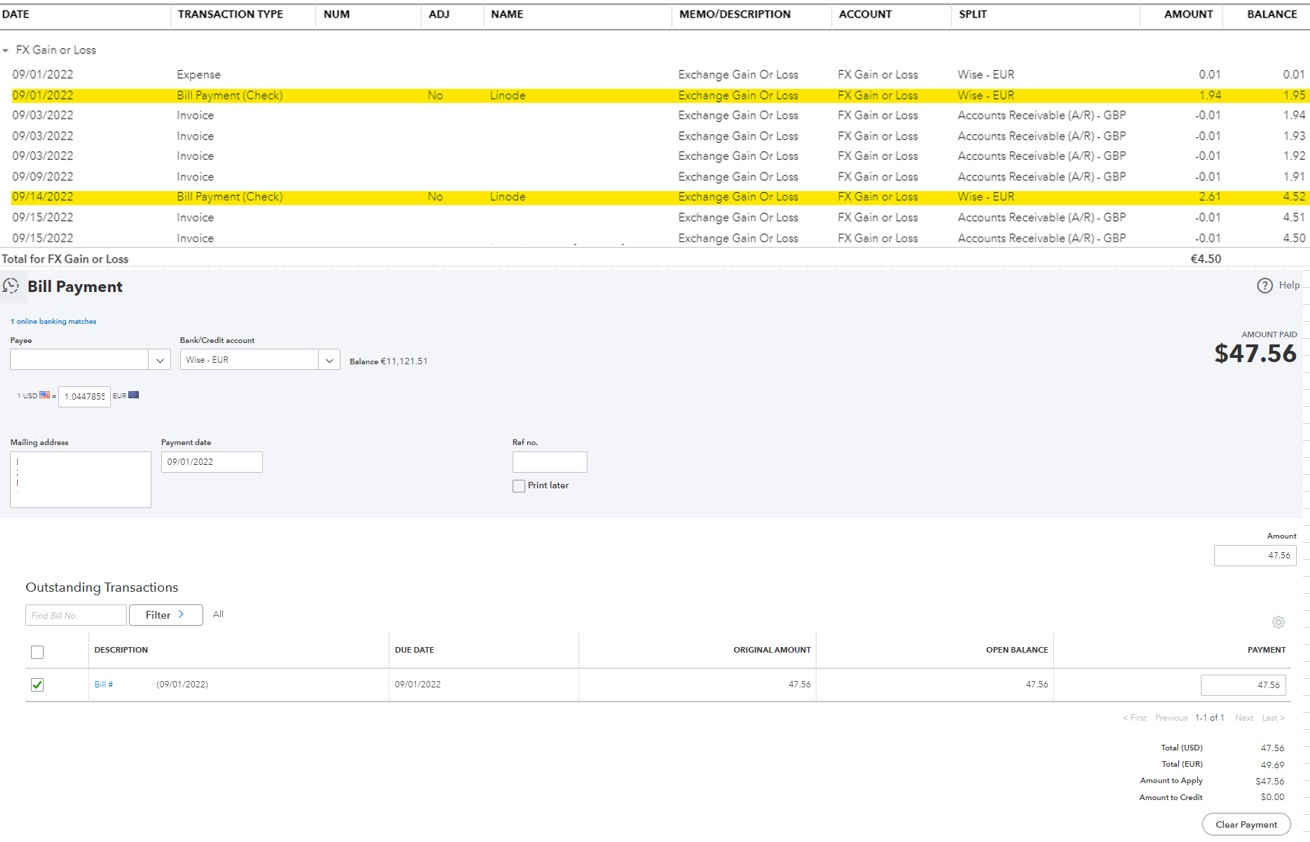This screenshot has width=1310, height=842.
Task: Click the Balance €11,121.51 text
Action: click(x=389, y=362)
